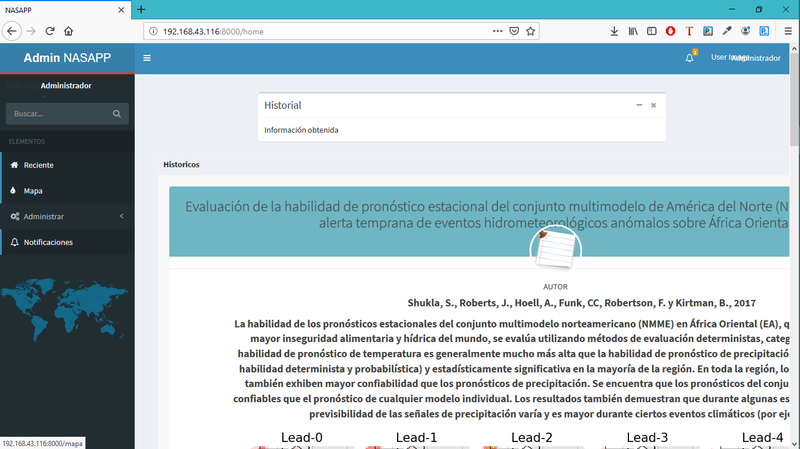Image resolution: width=800 pixels, height=449 pixels.
Task: Toggle the sidebar with the hamburger icon
Action: [x=147, y=58]
